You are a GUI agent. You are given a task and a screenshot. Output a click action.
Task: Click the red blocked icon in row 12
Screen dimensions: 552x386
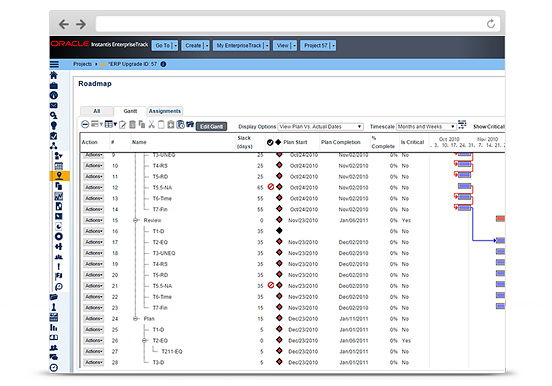click(x=271, y=187)
